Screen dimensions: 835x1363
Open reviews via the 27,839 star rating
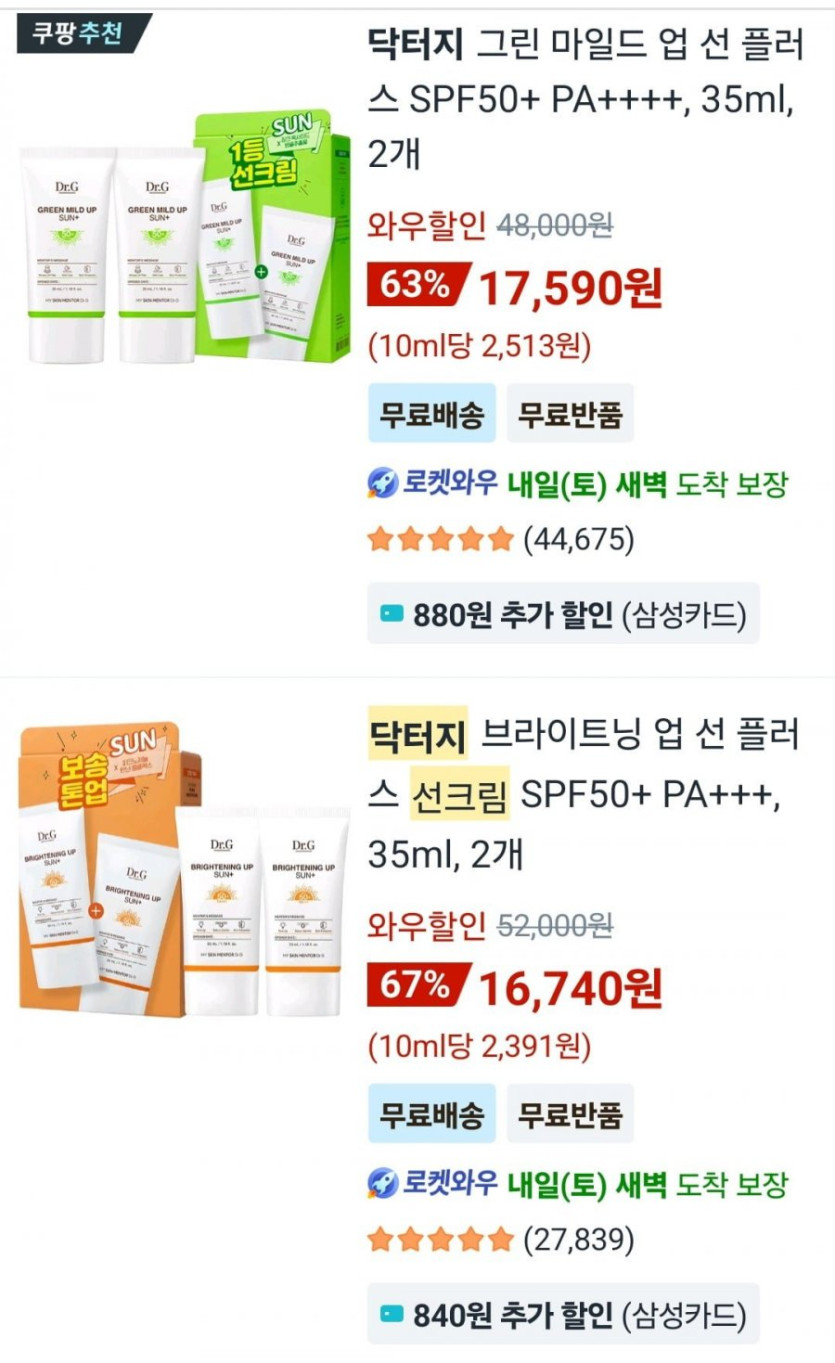click(500, 1241)
